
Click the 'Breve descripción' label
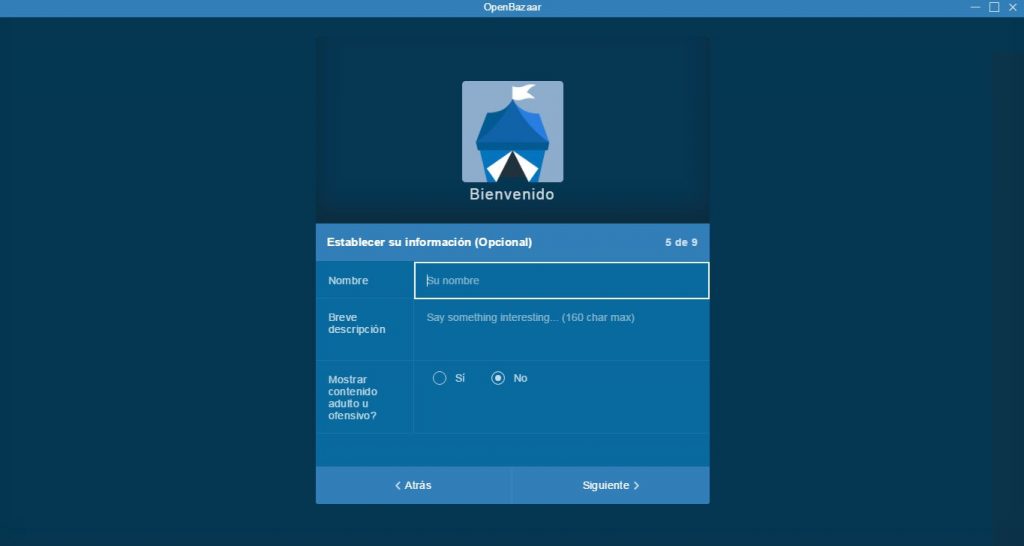point(357,323)
